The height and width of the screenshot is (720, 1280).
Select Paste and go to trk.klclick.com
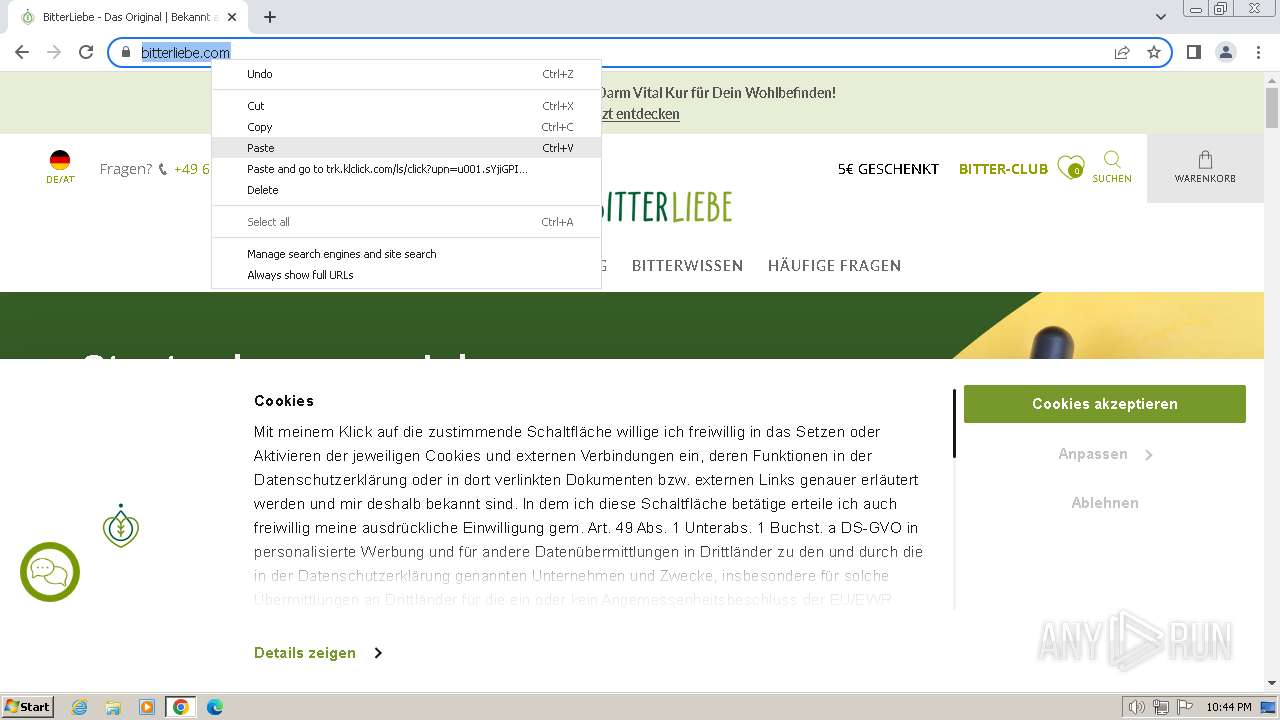pyautogui.click(x=406, y=169)
